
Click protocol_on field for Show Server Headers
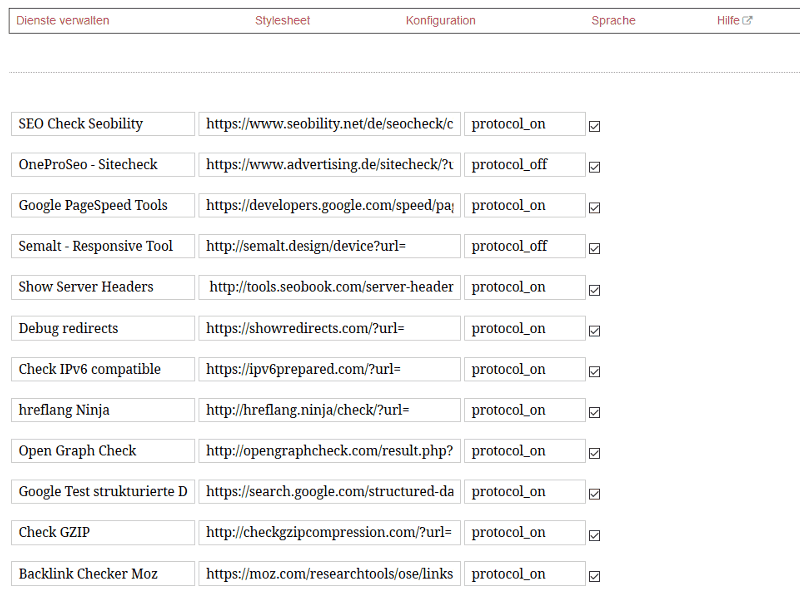point(524,287)
